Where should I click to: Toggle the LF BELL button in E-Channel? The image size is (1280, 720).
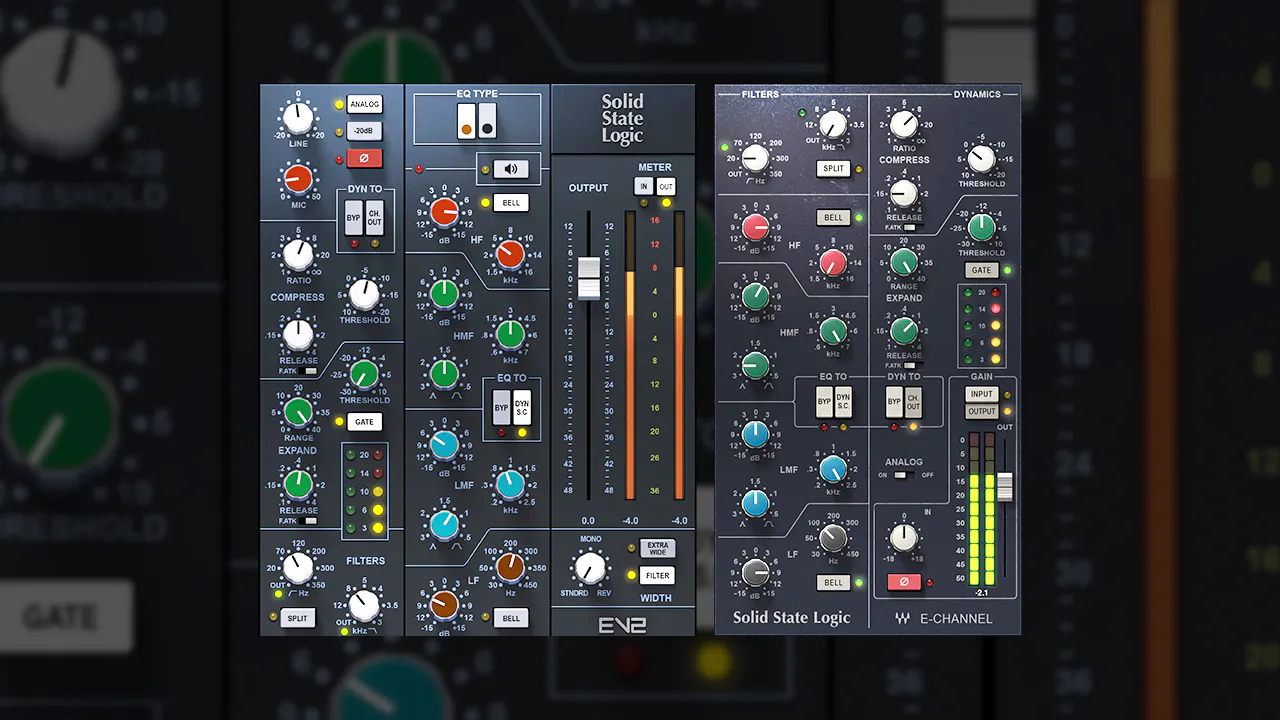(x=833, y=582)
